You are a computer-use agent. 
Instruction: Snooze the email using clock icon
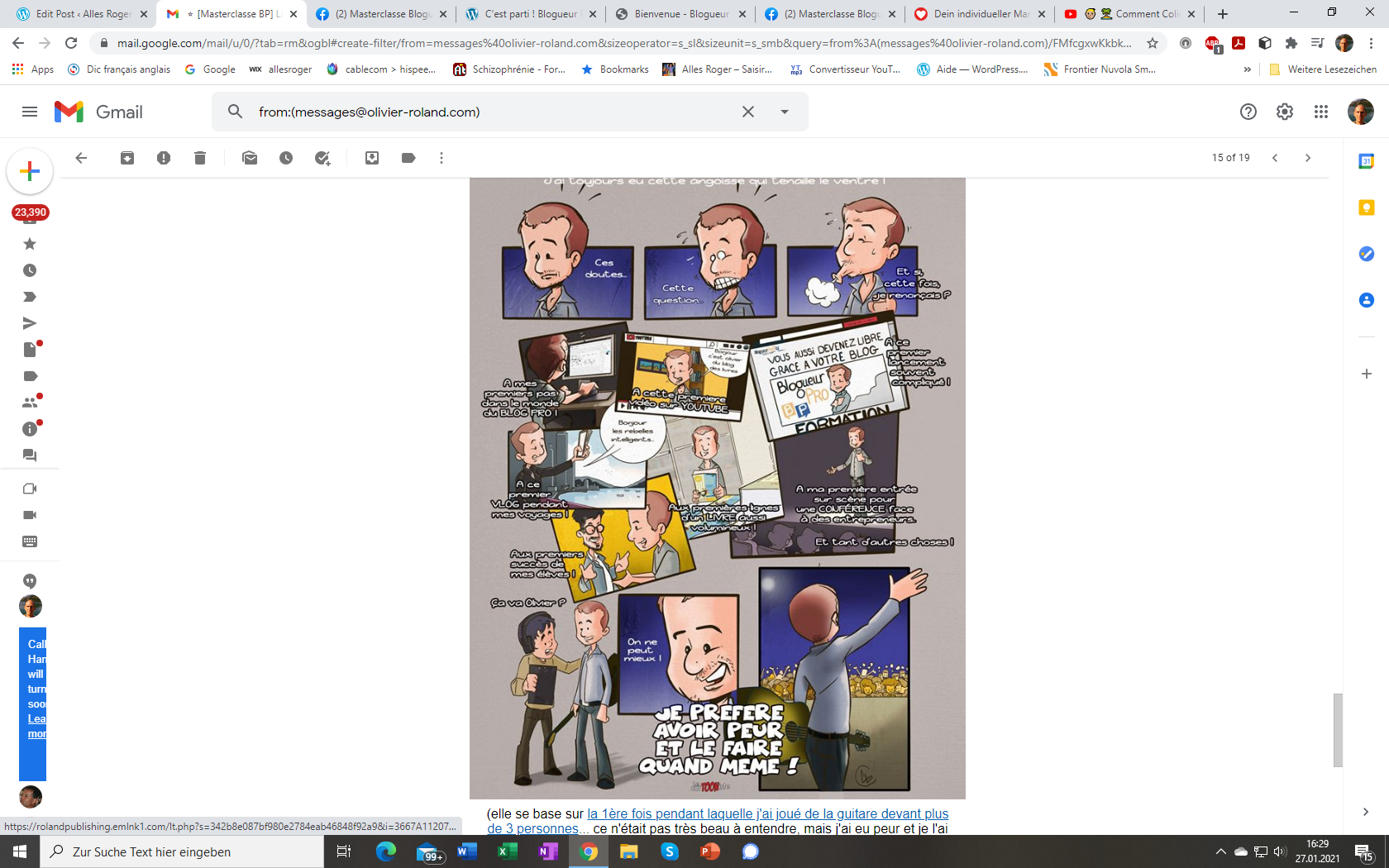286,158
